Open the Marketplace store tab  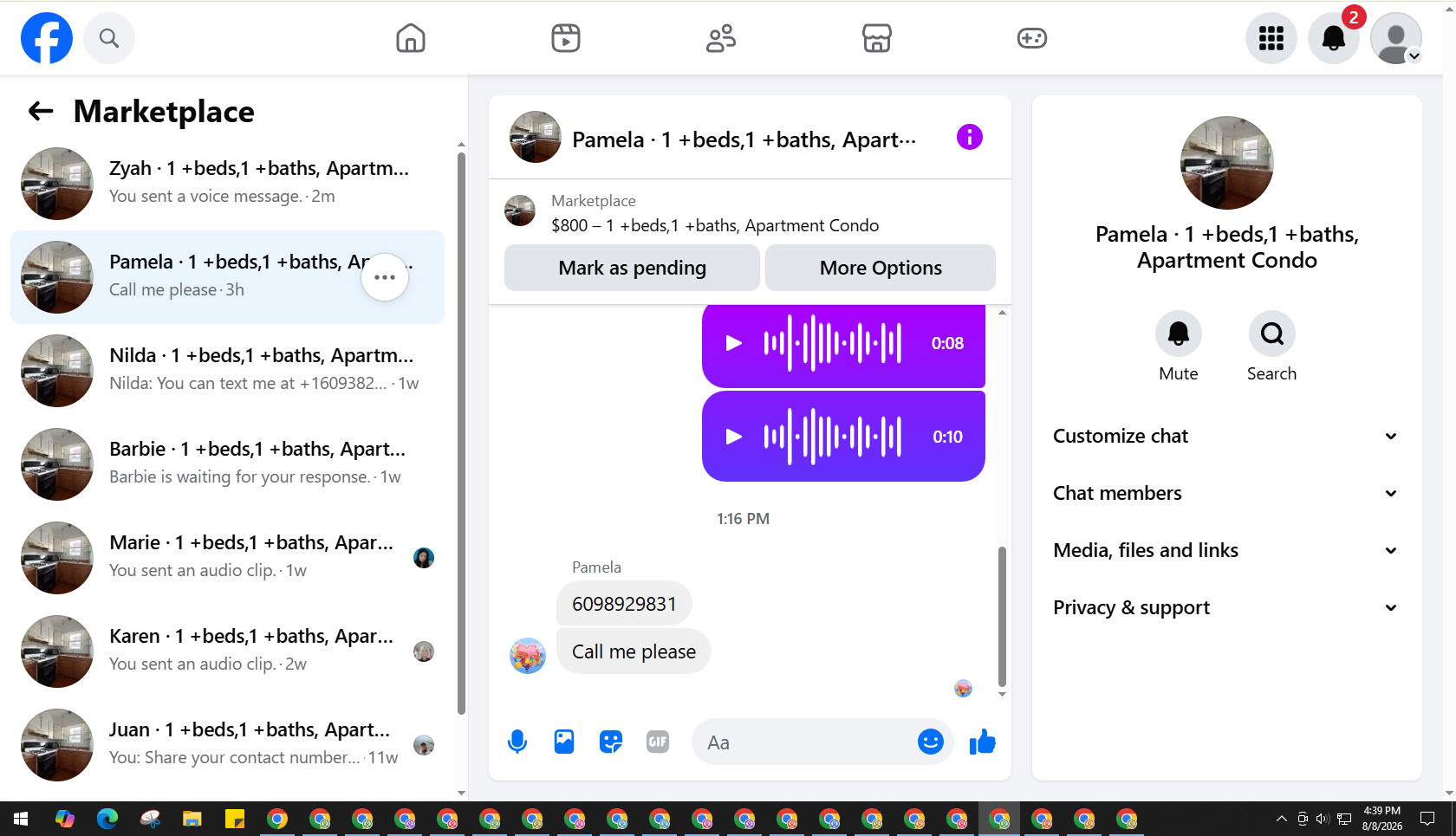(877, 38)
